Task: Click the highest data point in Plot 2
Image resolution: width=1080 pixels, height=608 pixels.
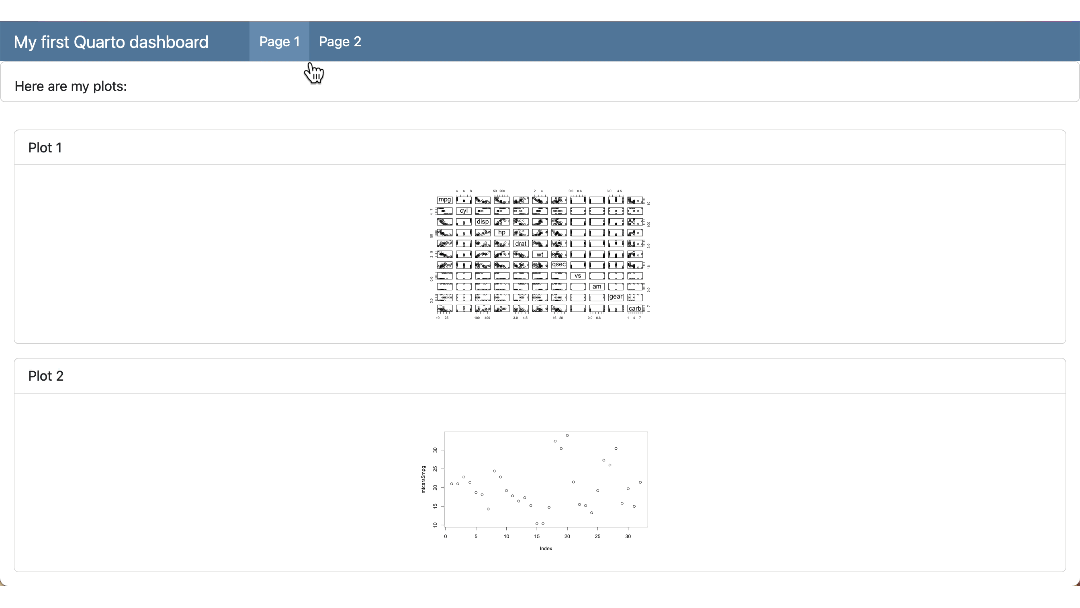Action: pos(567,435)
